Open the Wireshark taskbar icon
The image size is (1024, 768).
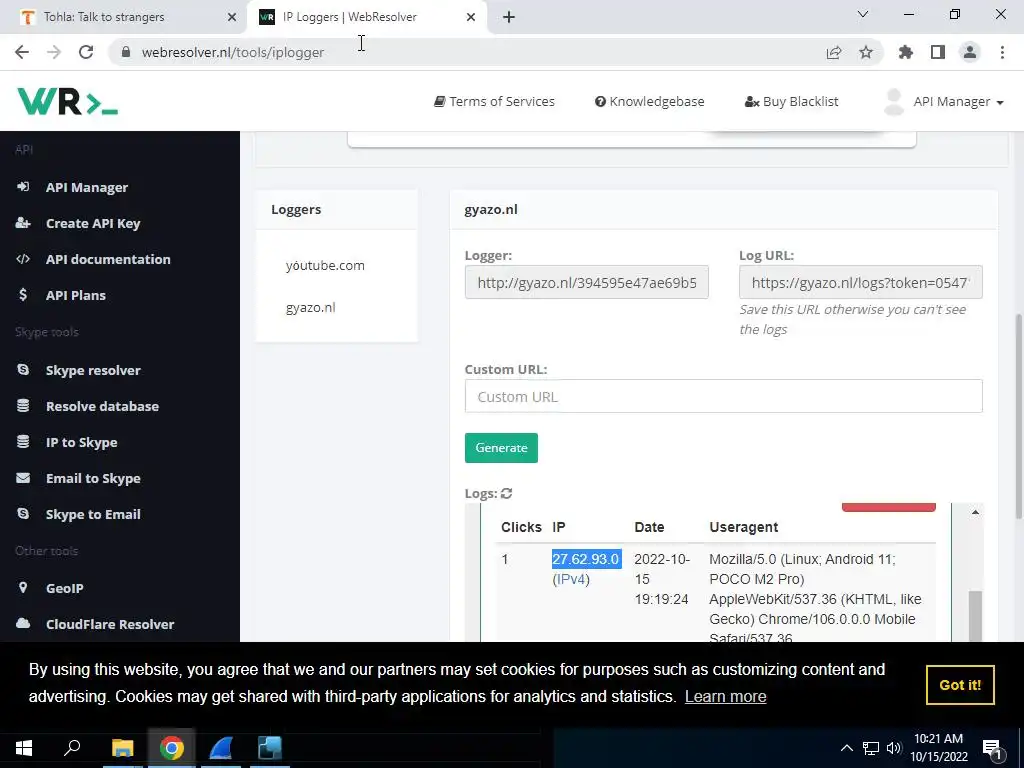221,748
